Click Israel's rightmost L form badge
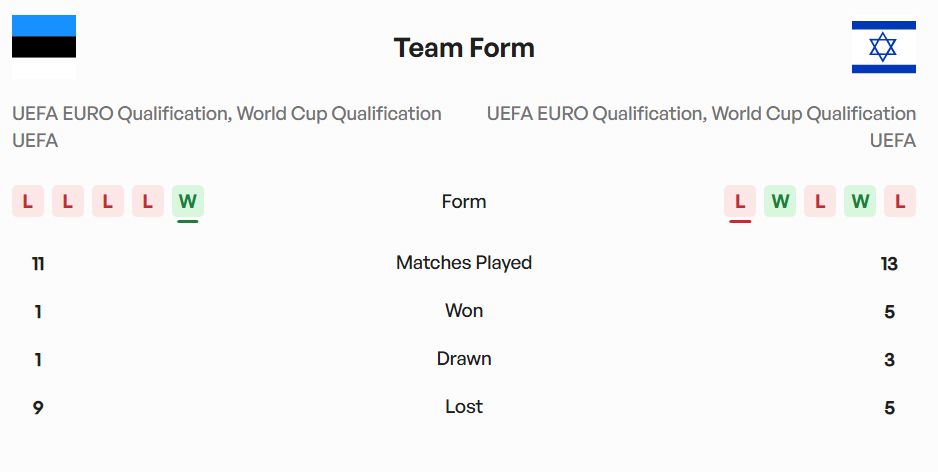 click(900, 201)
